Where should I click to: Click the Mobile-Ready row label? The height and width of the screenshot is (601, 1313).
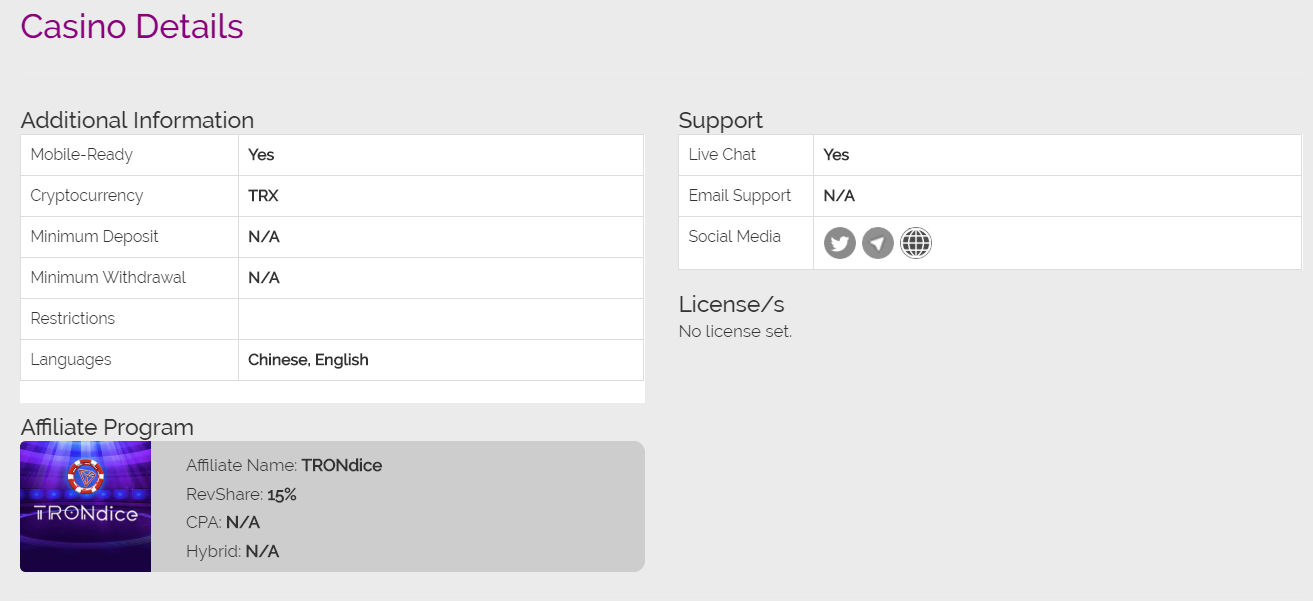tap(82, 155)
